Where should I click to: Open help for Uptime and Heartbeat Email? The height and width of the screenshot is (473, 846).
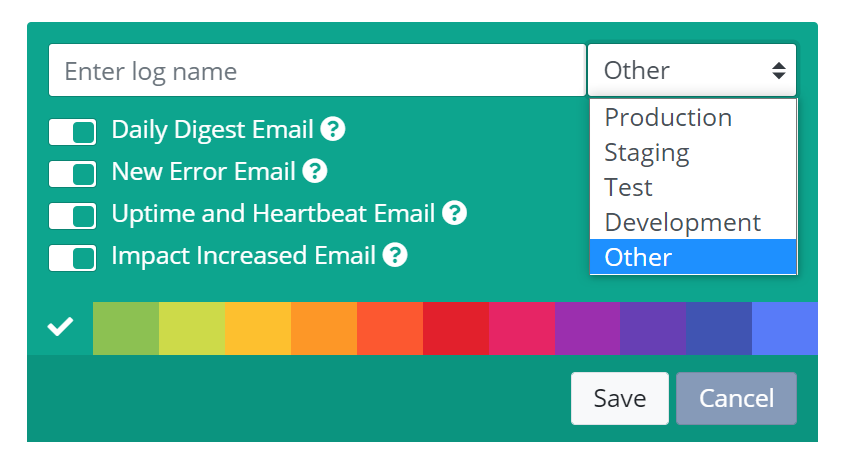454,213
